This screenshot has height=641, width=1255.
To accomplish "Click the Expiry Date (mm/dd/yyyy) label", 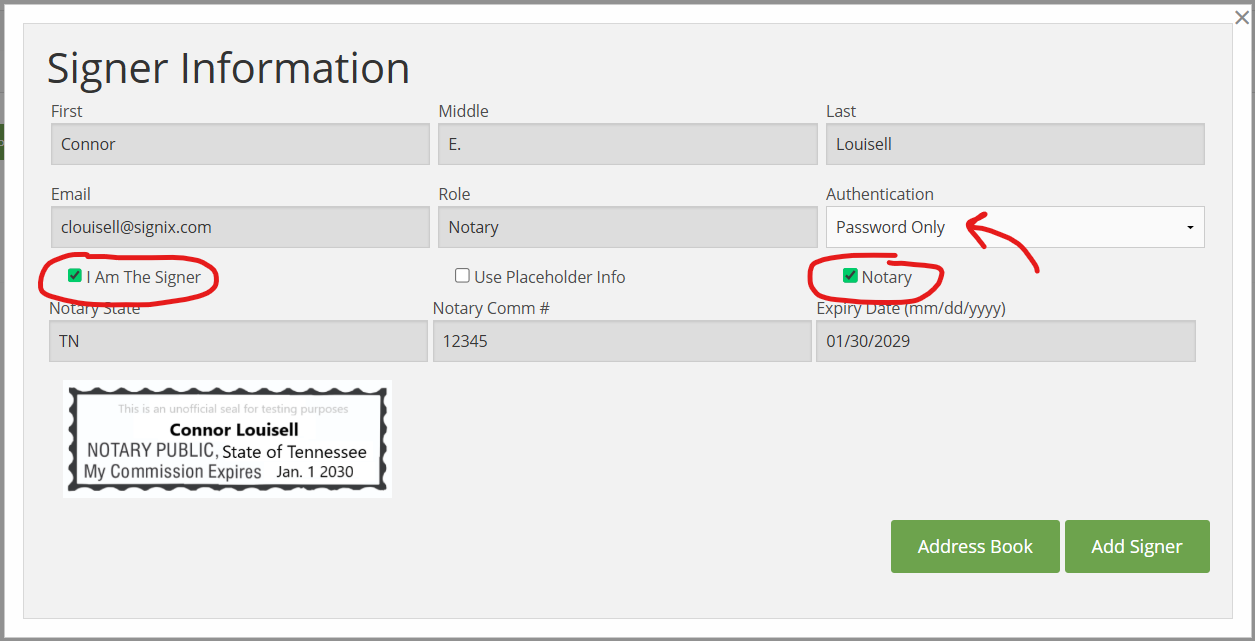I will (x=910, y=308).
